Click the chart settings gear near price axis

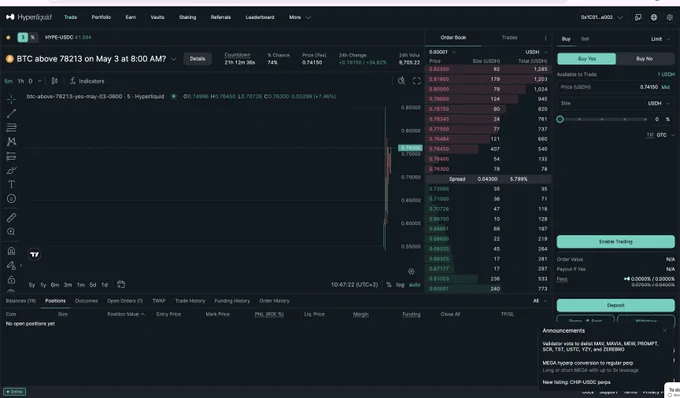coord(411,271)
